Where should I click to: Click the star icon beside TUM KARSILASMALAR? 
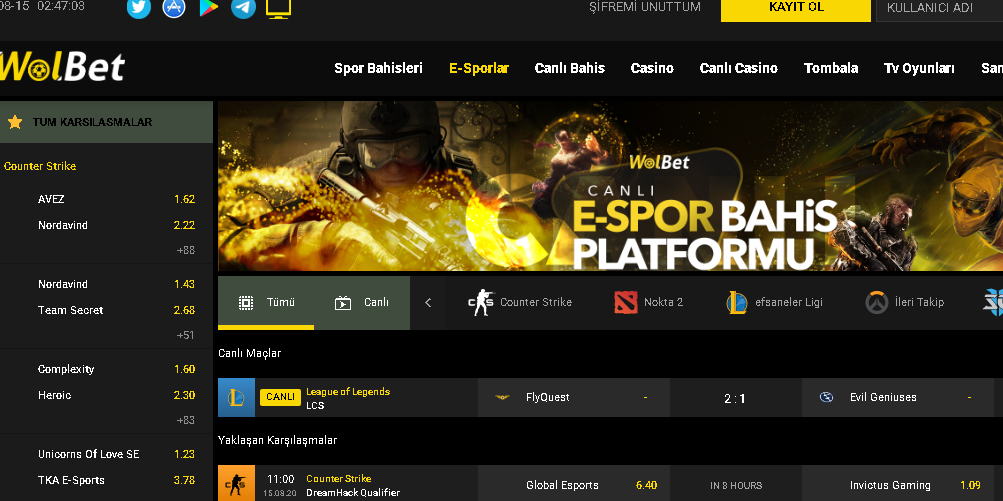tap(15, 122)
